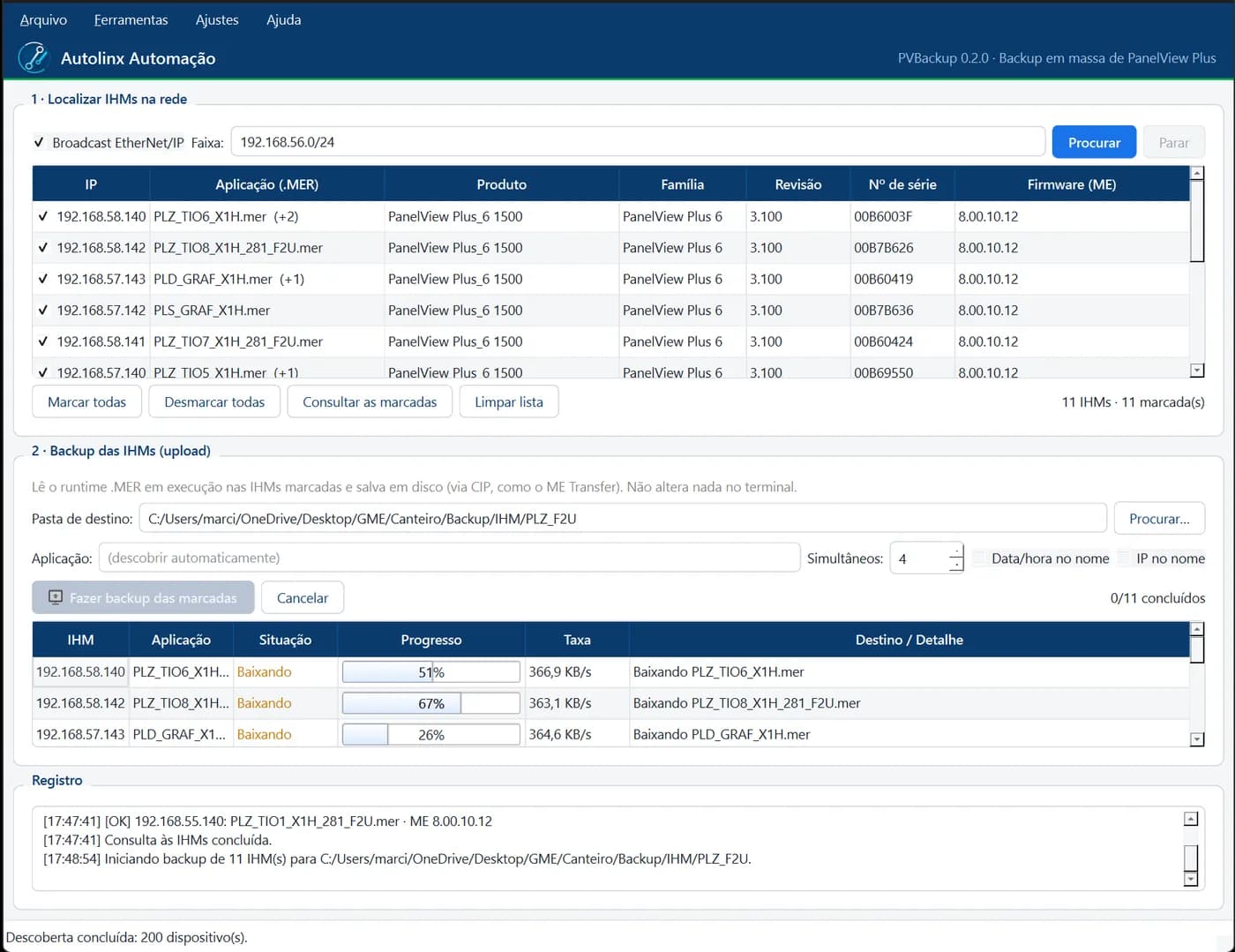Screen dimensions: 1235x952
Task: Uncheck the row for 192.168.58.142
Action: coord(42,248)
